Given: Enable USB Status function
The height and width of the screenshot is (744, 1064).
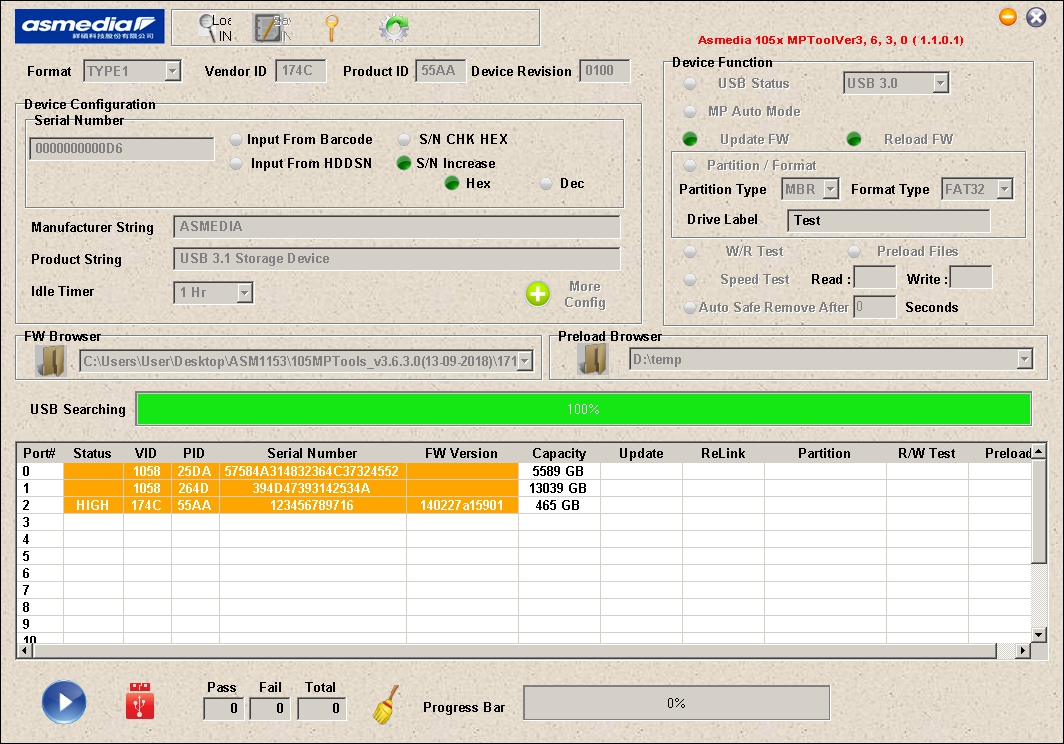Looking at the screenshot, I should (x=689, y=83).
